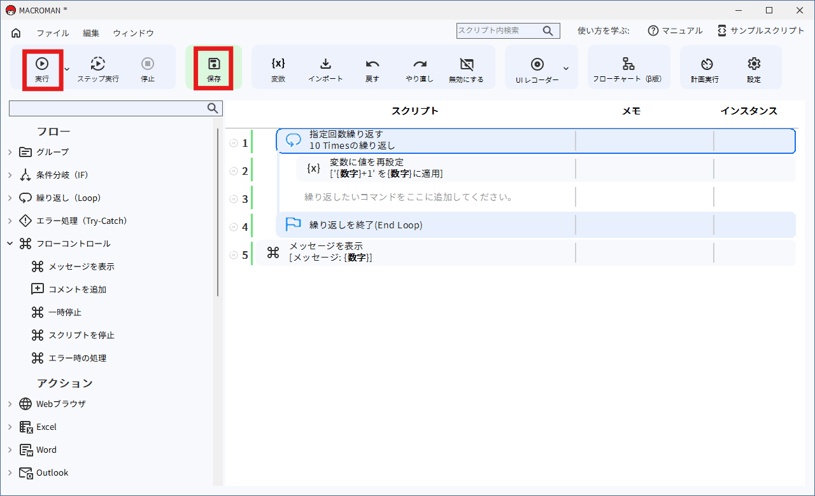The image size is (815, 496).
Task: Click the Outlook mail icon
Action: point(26,473)
